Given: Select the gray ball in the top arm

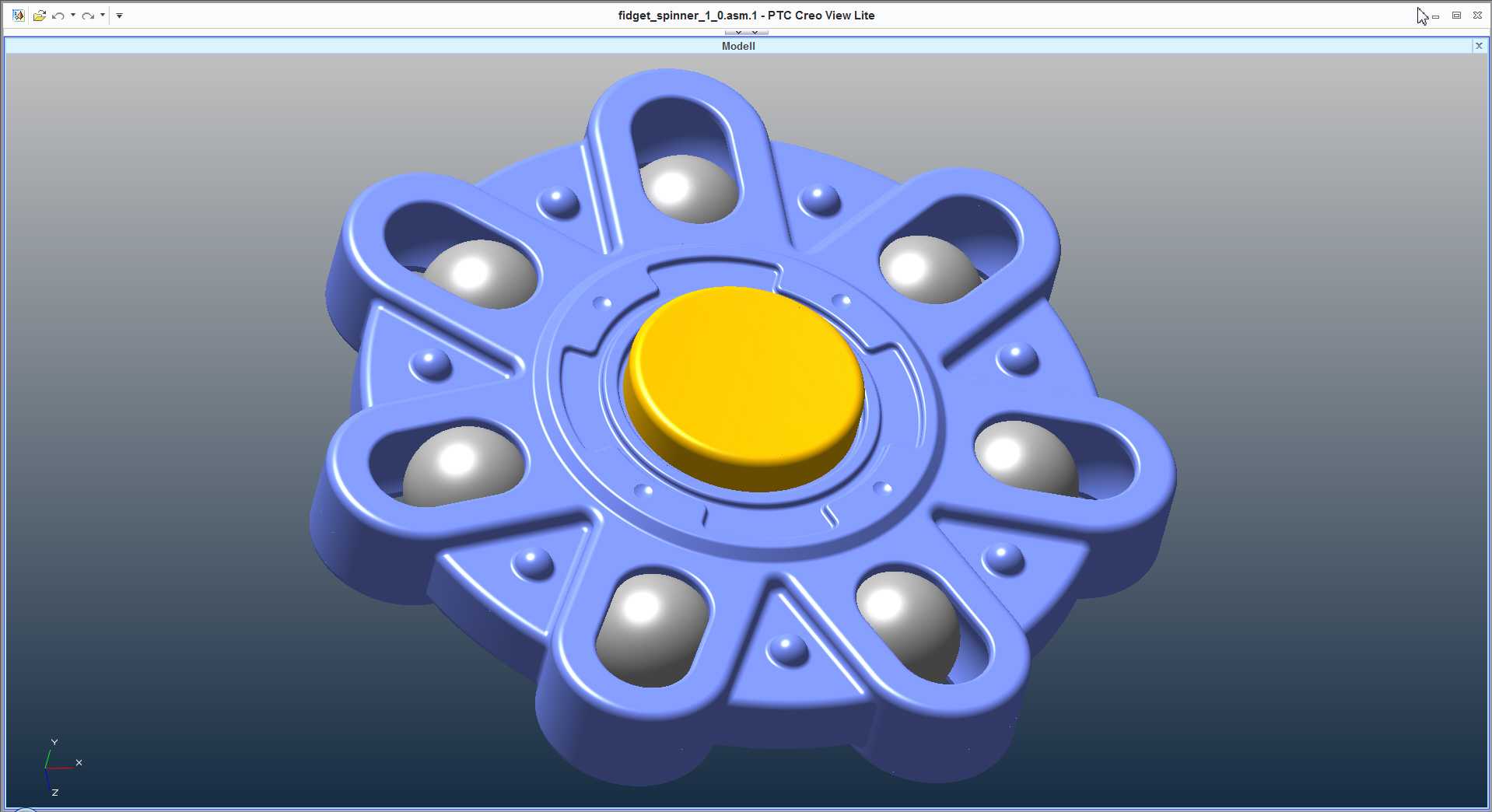Looking at the screenshot, I should tap(689, 188).
